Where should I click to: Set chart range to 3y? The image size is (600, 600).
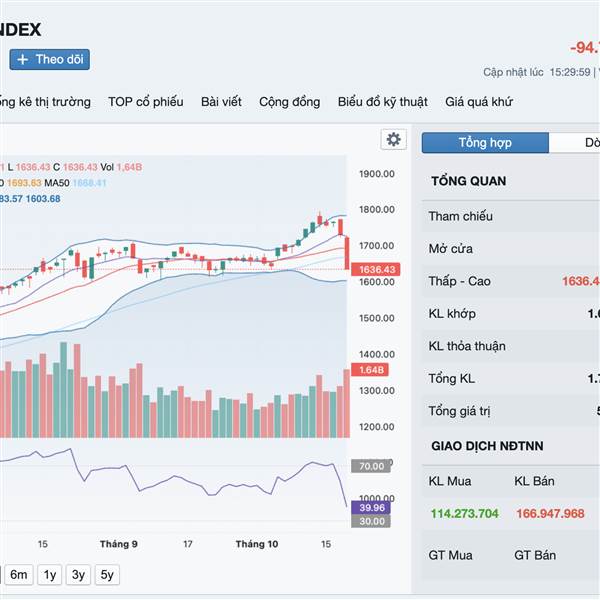click(x=78, y=575)
